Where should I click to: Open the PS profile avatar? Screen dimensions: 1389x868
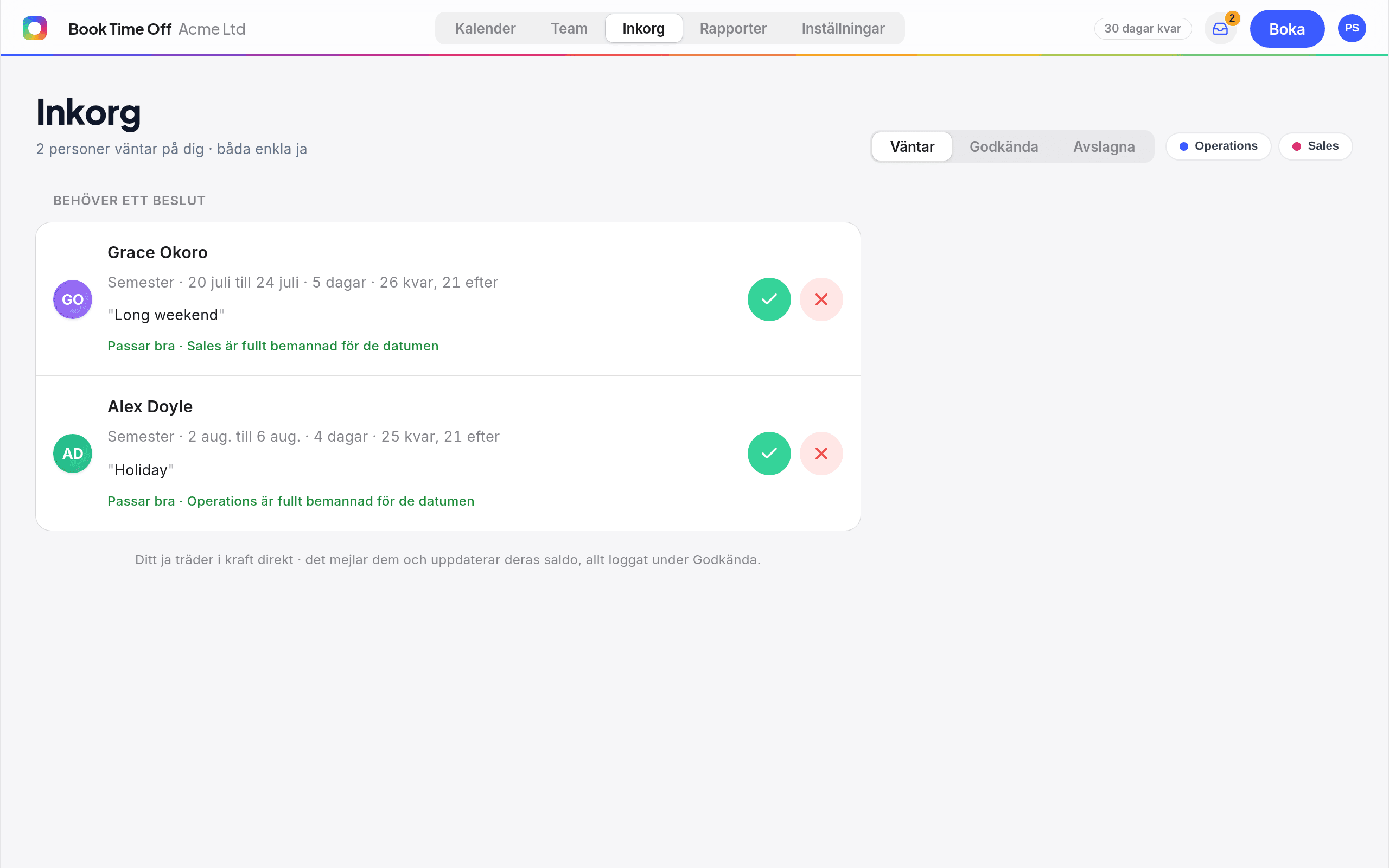(1352, 28)
